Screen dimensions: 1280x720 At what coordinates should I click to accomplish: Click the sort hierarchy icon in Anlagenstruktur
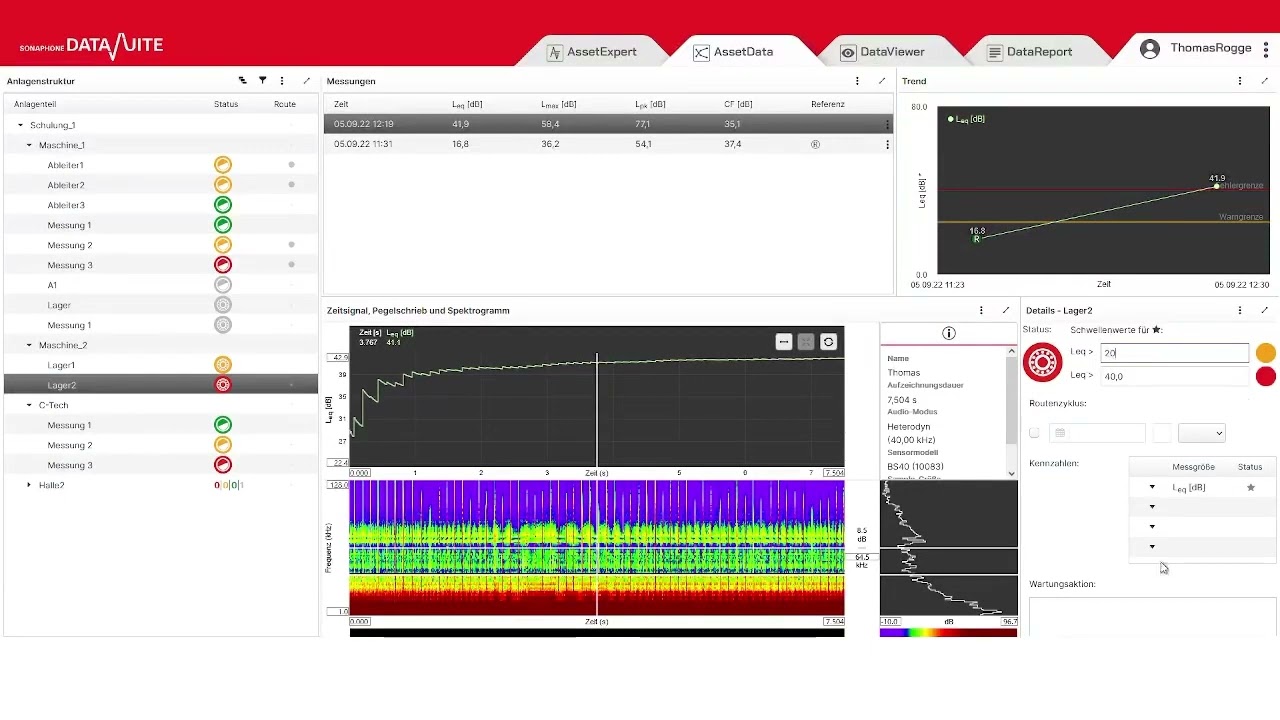click(x=242, y=81)
